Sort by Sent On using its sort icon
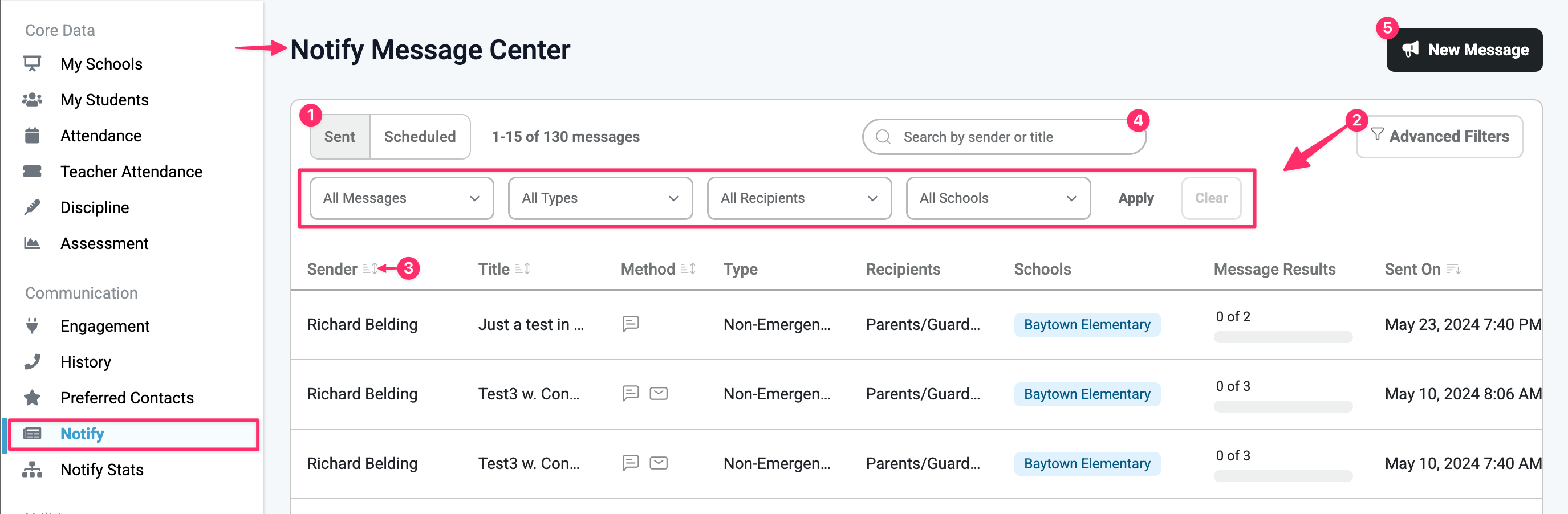 1453,269
